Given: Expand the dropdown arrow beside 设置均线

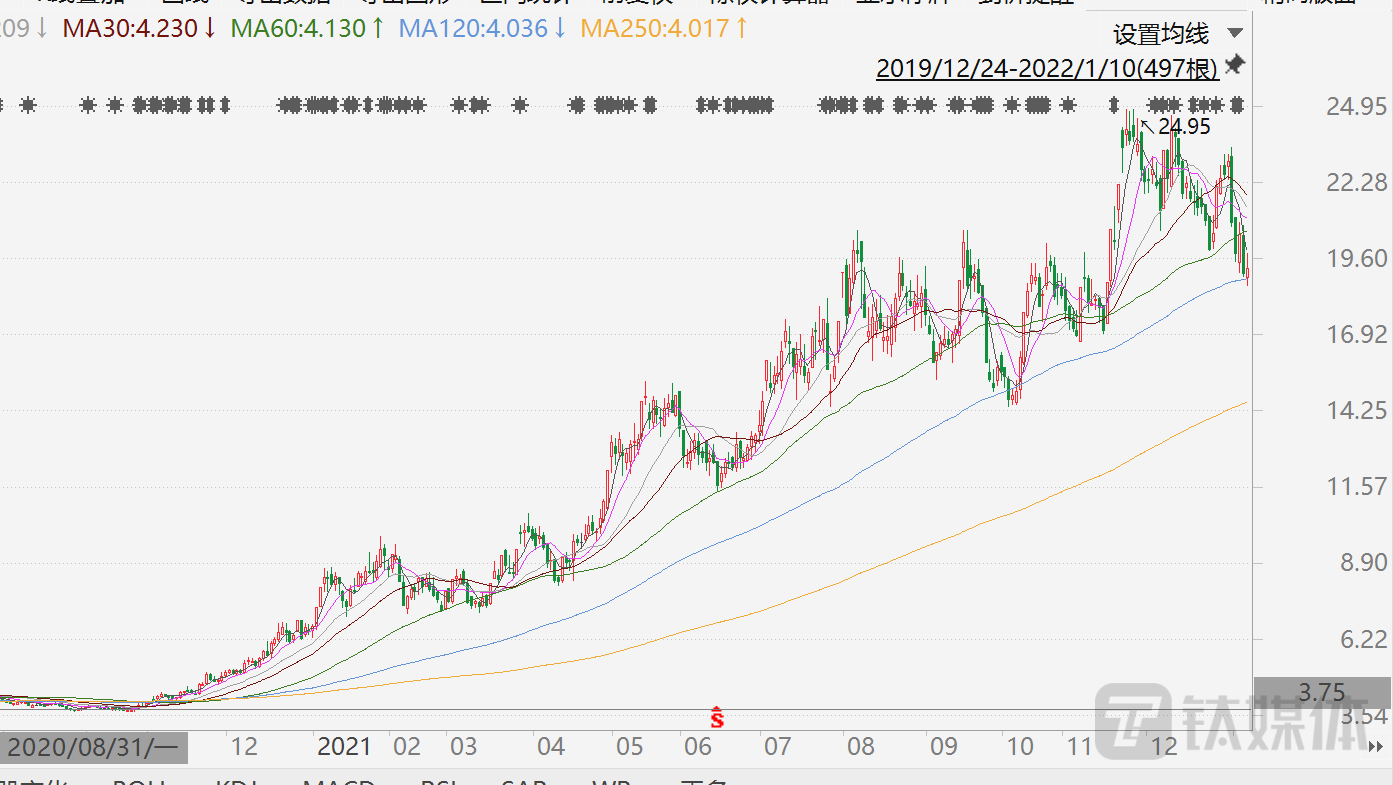Looking at the screenshot, I should pos(1235,35).
